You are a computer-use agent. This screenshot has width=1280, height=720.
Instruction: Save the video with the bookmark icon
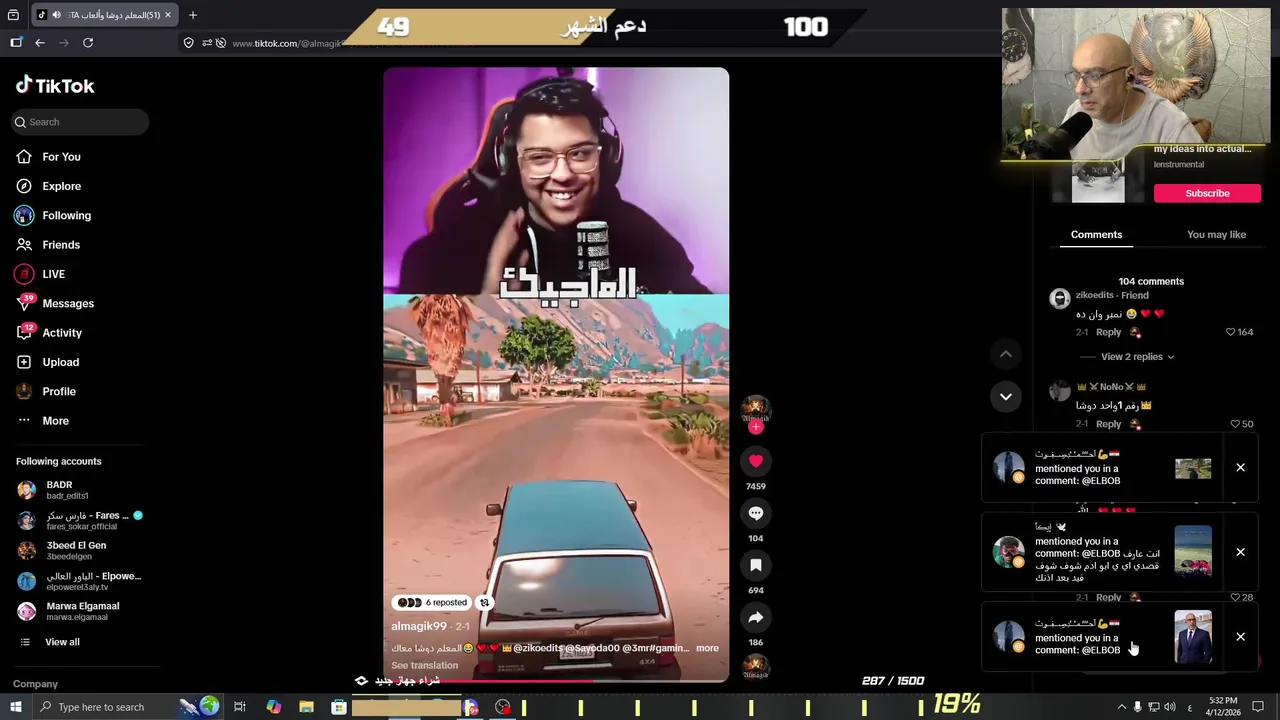756,565
